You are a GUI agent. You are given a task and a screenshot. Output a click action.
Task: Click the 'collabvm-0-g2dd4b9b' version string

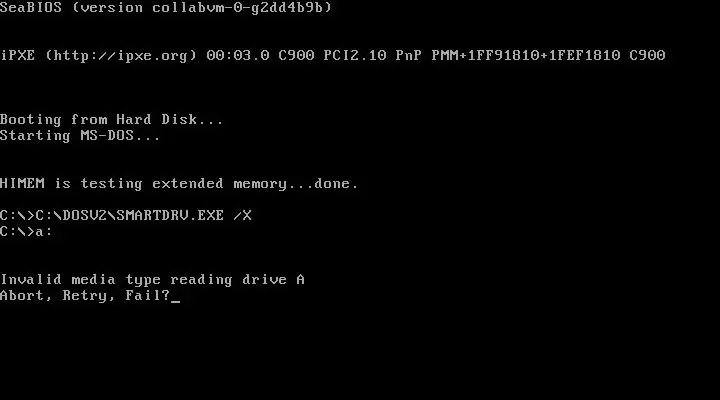(237, 7)
